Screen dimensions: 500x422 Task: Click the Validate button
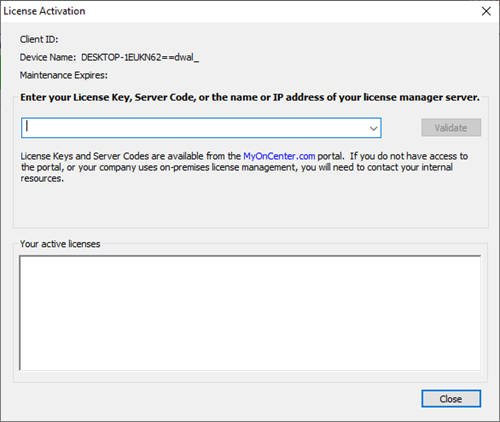[451, 127]
